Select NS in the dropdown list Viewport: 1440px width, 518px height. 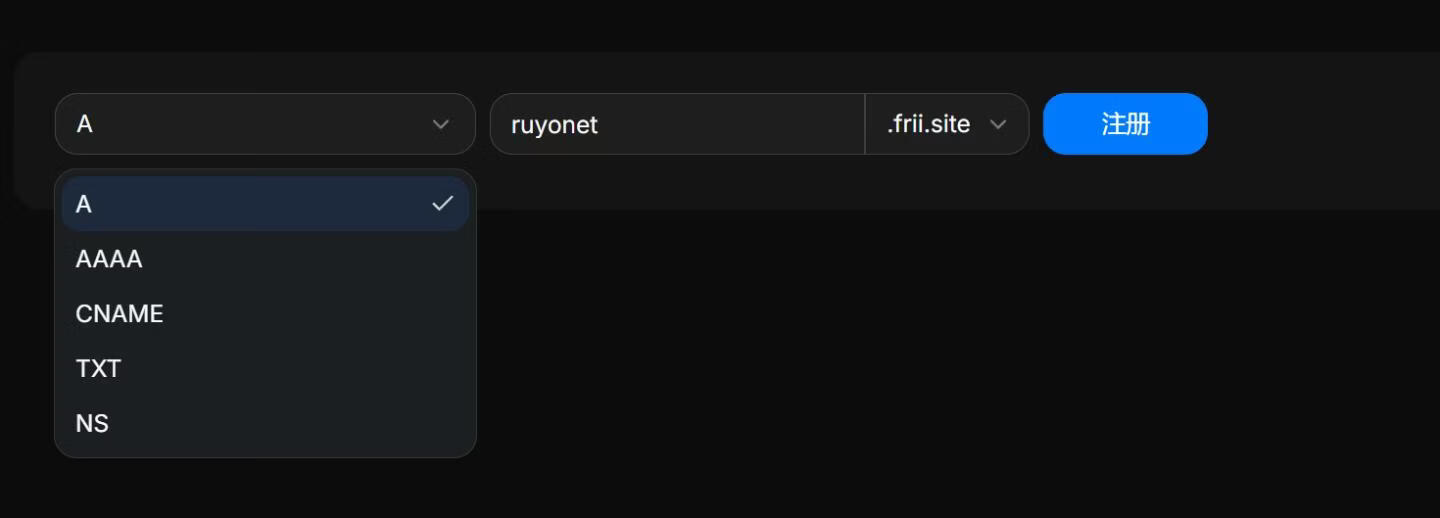click(x=265, y=424)
